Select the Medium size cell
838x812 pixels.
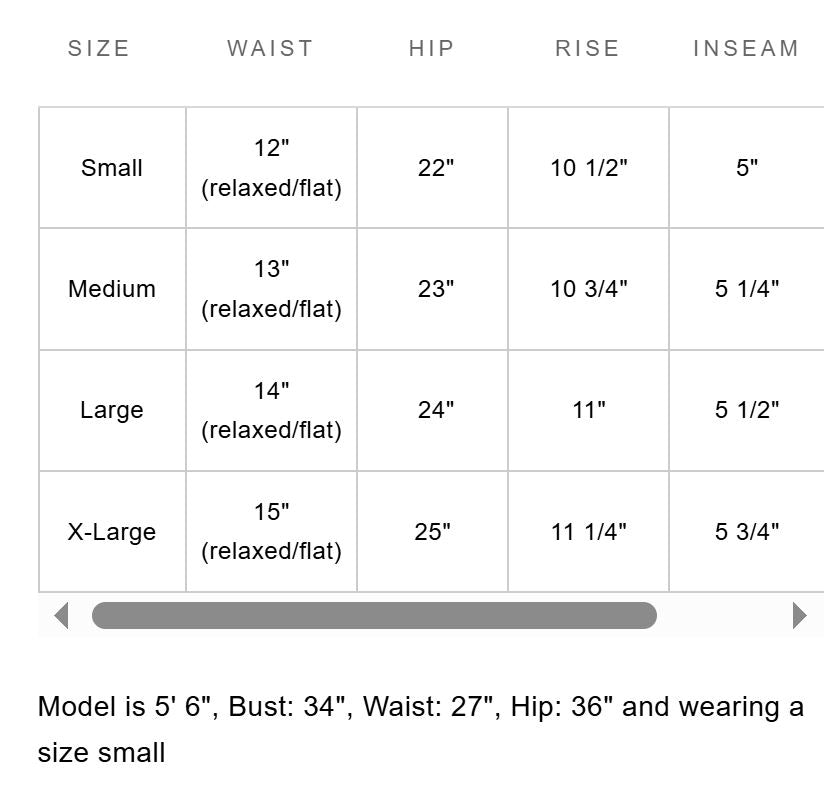[x=112, y=289]
